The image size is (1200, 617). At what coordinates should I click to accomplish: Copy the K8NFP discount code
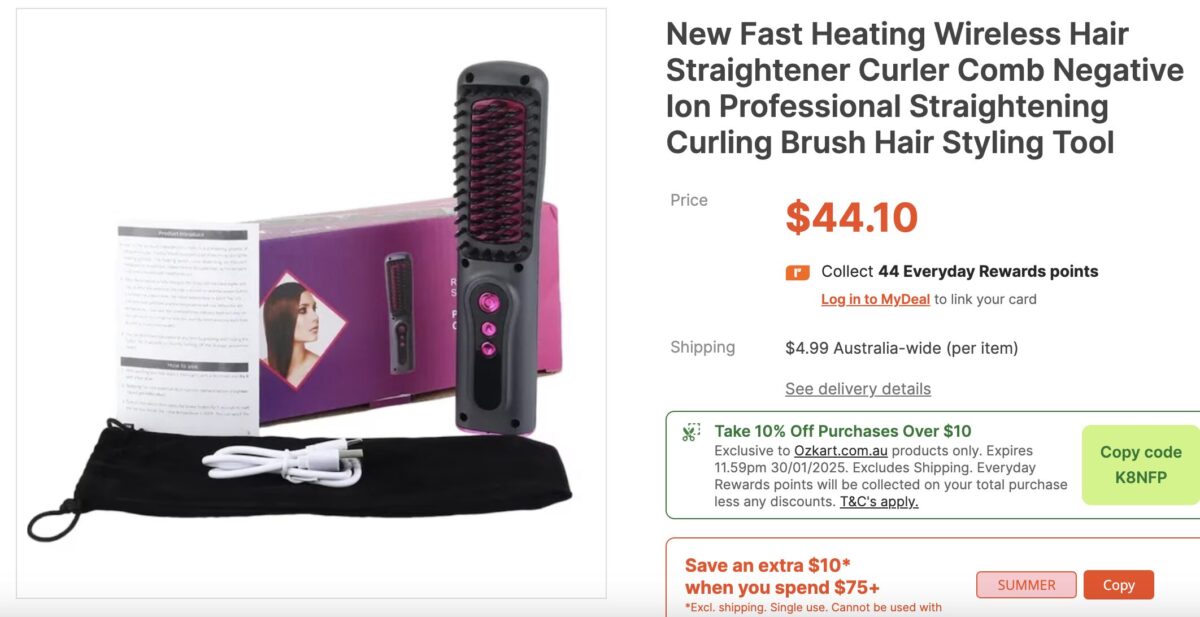pyautogui.click(x=1140, y=465)
